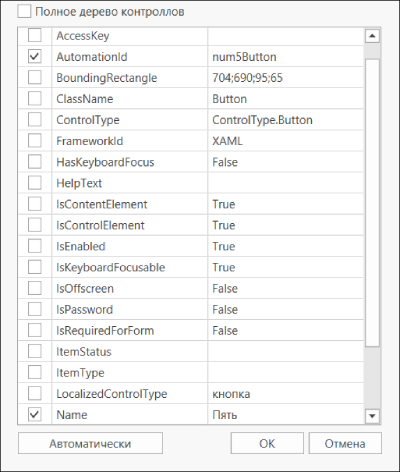Enable the Полное дерево контроллов checkbox
Image resolution: width=400 pixels, height=472 pixels.
point(24,12)
